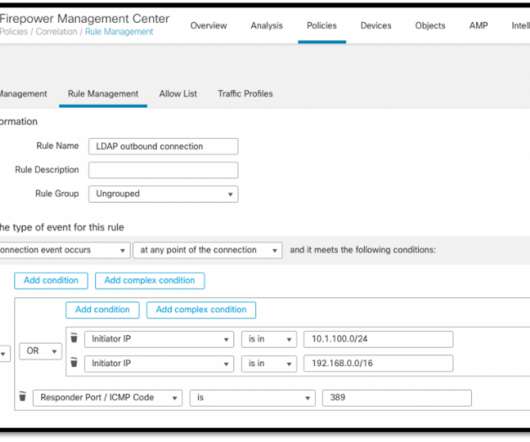Open the AMP menu

(x=478, y=26)
